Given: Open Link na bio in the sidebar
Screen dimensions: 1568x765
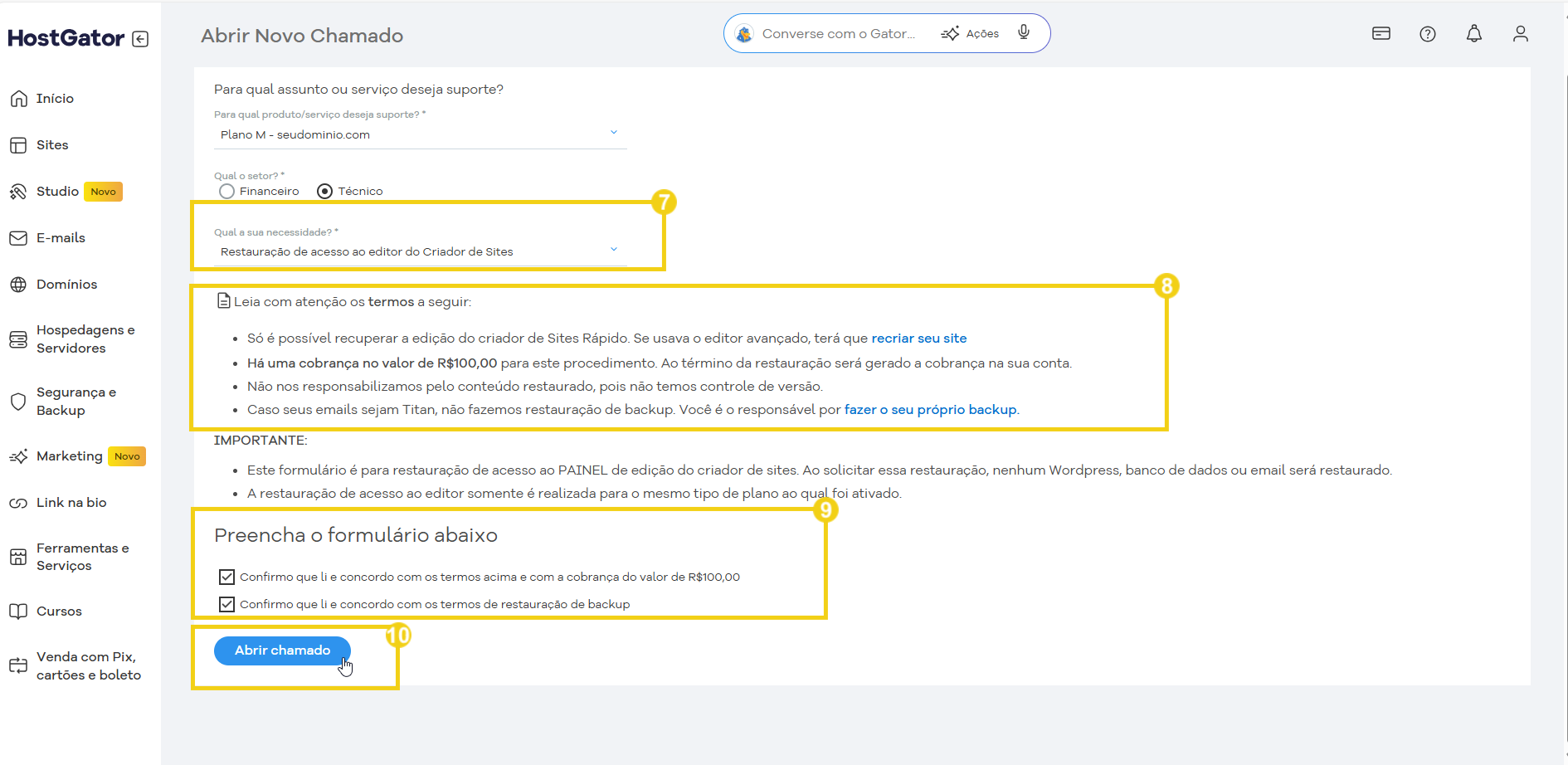Looking at the screenshot, I should tap(71, 503).
